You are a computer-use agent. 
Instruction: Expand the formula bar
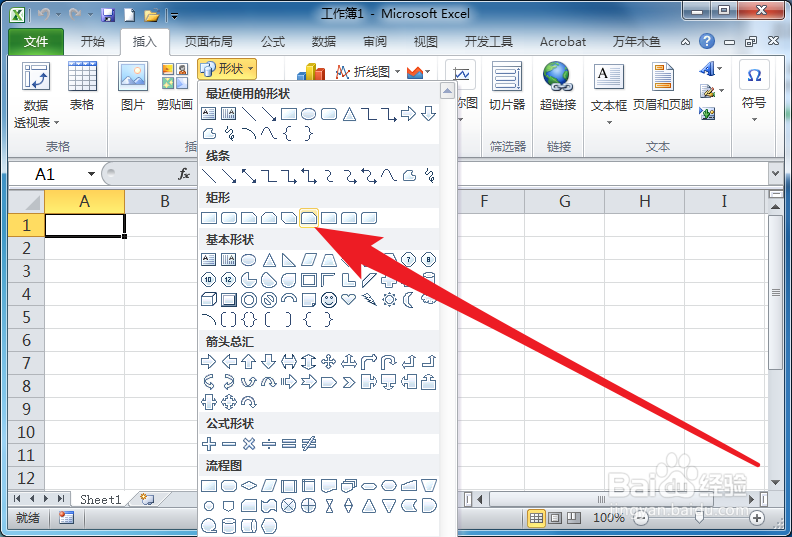point(775,174)
